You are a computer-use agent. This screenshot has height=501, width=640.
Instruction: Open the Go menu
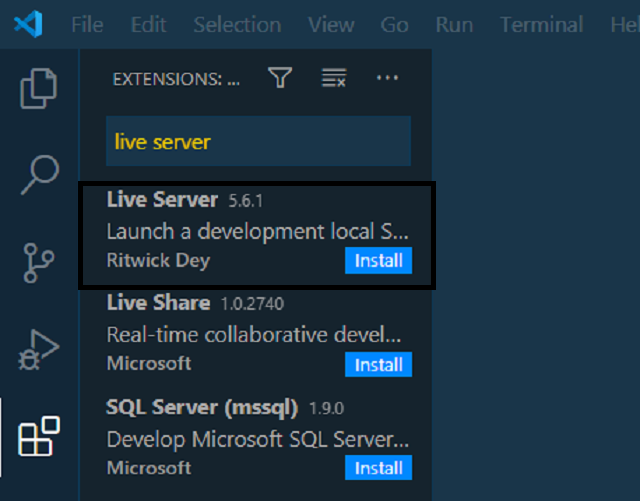pos(394,24)
